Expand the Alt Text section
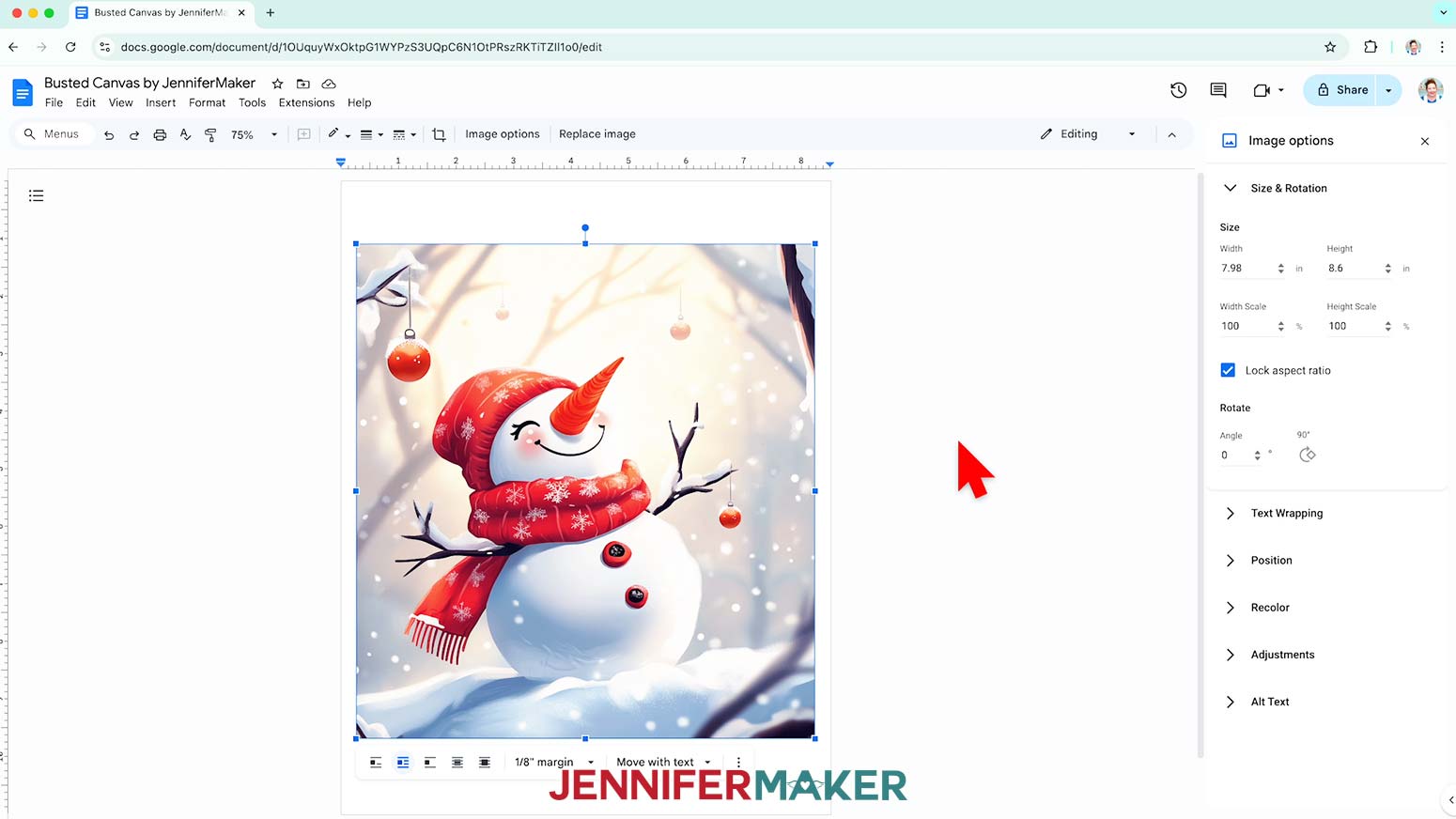This screenshot has height=819, width=1456. pos(1230,702)
